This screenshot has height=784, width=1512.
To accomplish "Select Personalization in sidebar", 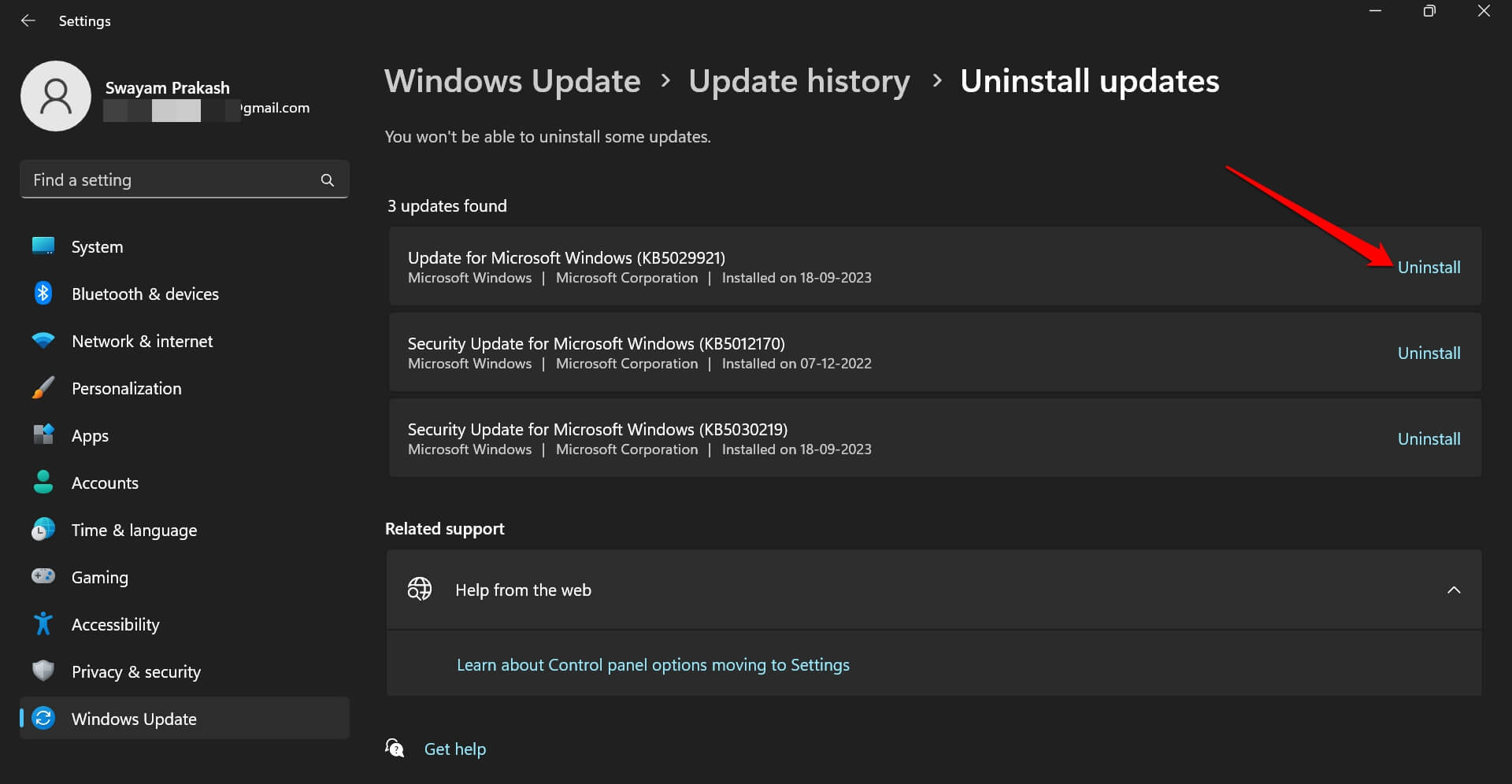I will coord(184,388).
